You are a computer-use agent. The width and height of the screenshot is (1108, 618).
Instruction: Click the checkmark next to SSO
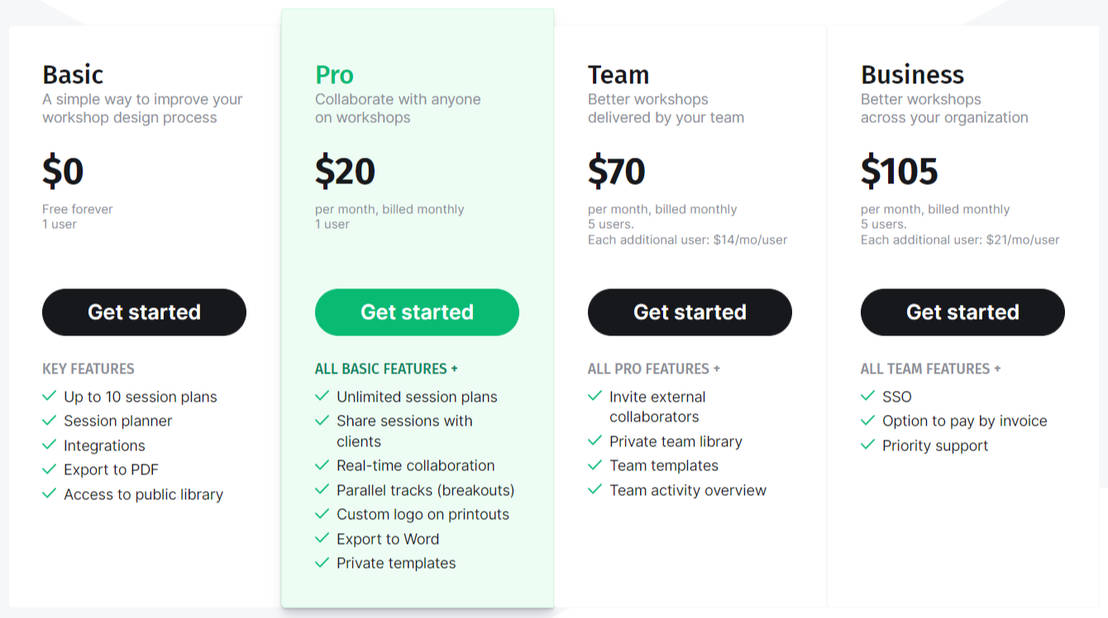pos(868,396)
